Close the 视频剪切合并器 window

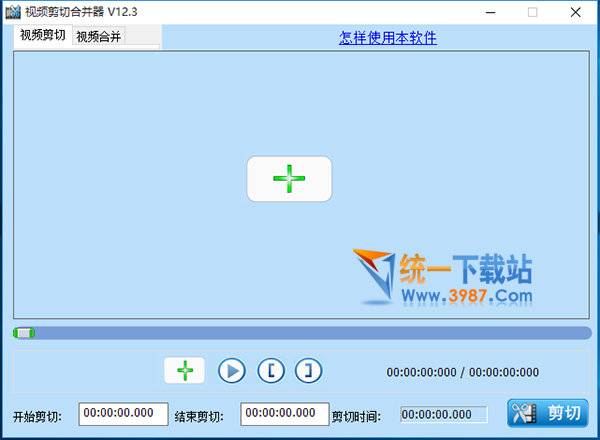pyautogui.click(x=576, y=12)
